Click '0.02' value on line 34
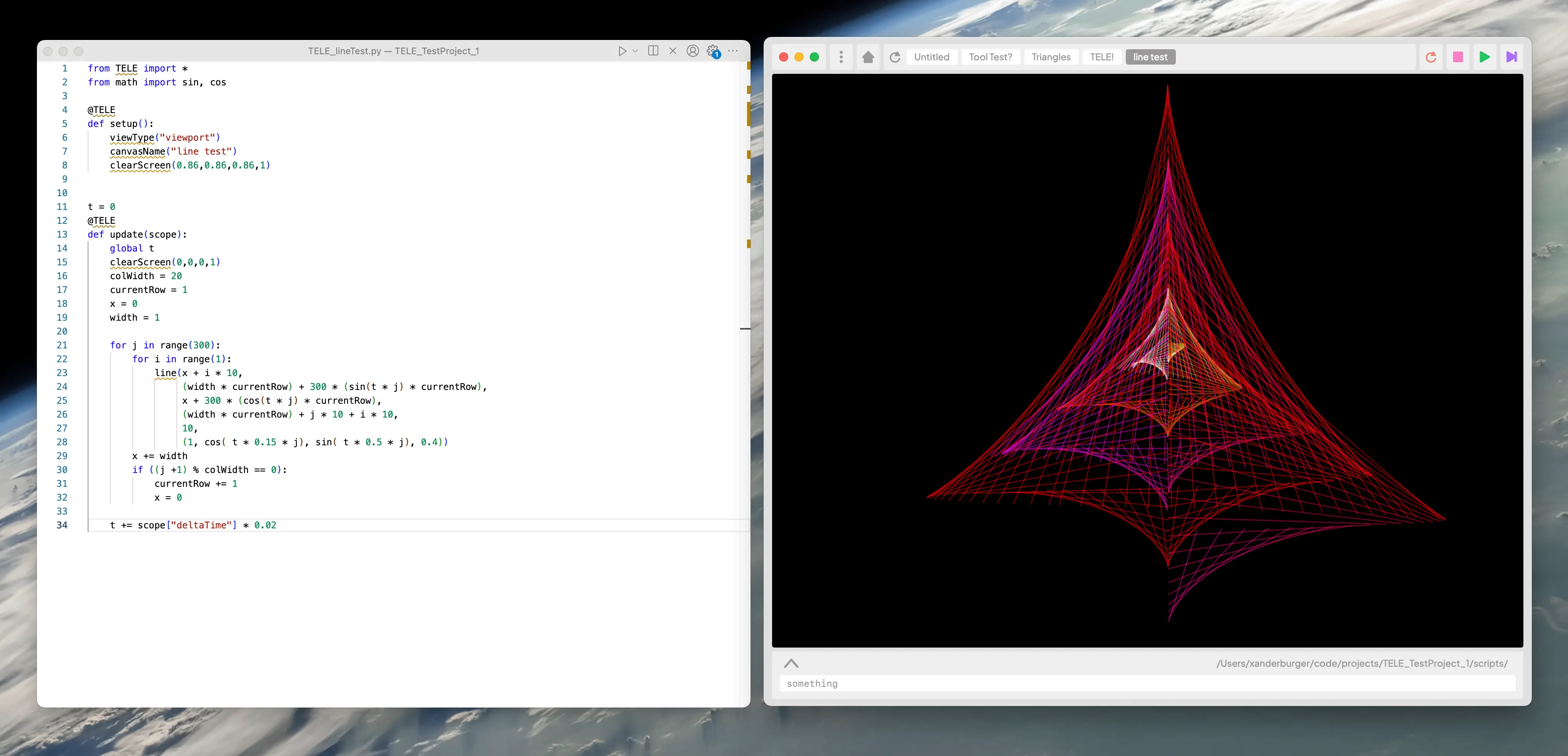 pyautogui.click(x=265, y=525)
